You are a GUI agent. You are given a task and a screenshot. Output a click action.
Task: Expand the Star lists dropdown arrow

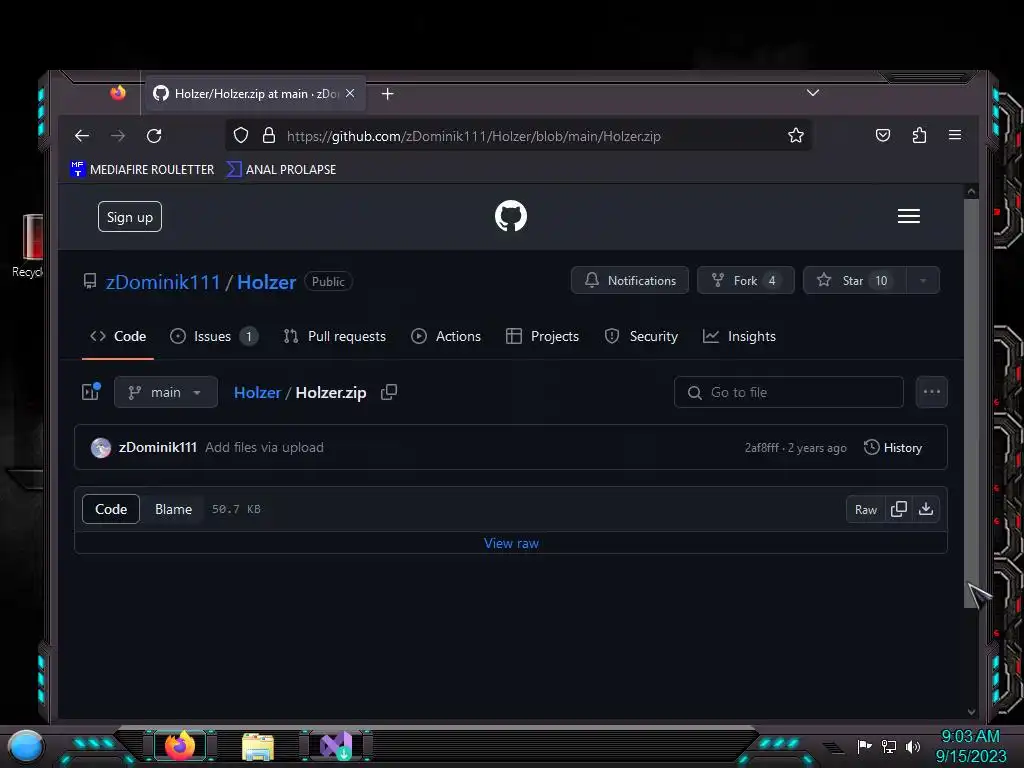(x=923, y=280)
